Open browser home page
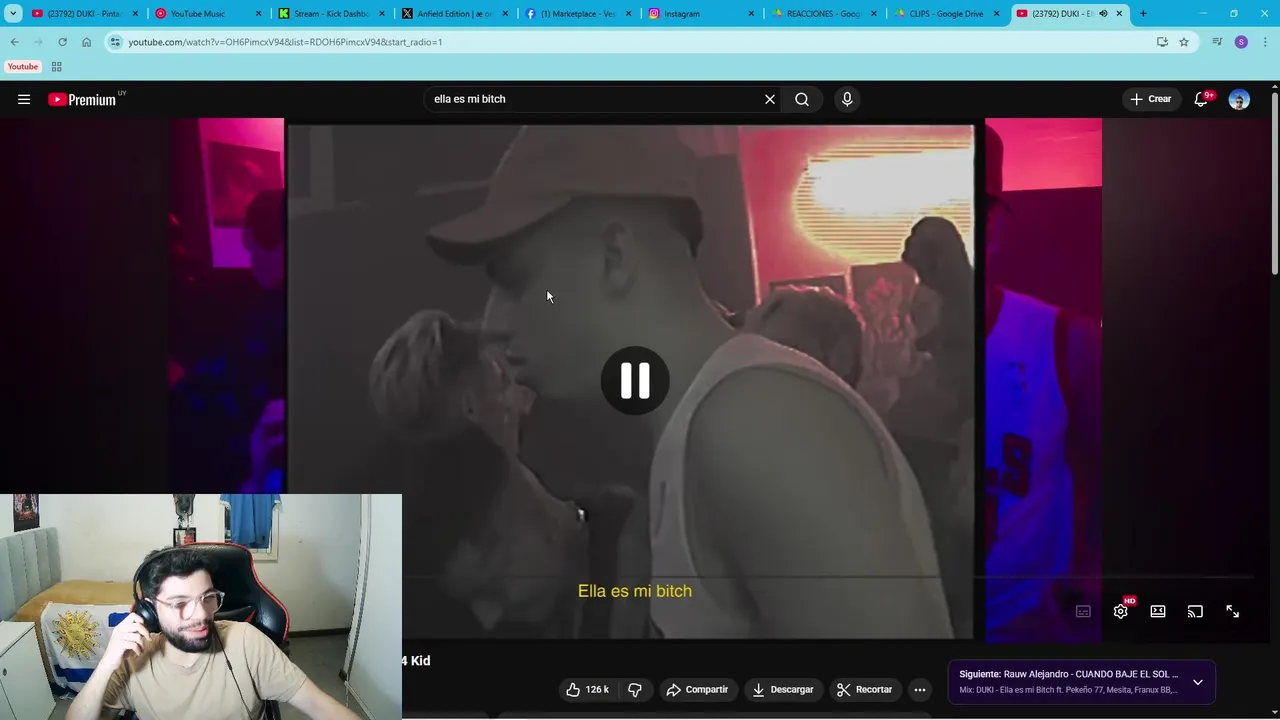 tap(86, 42)
